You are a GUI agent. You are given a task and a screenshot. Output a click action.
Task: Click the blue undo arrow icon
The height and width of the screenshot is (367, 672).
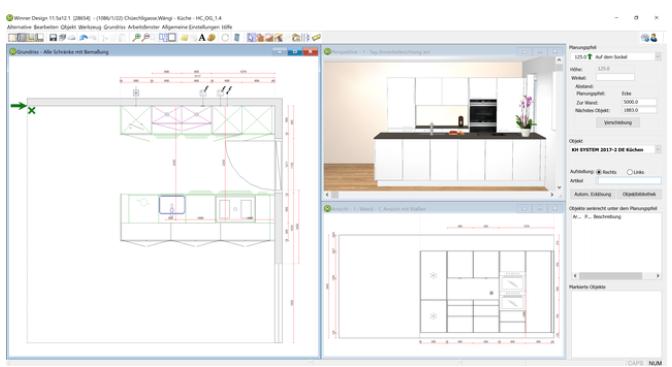84,38
